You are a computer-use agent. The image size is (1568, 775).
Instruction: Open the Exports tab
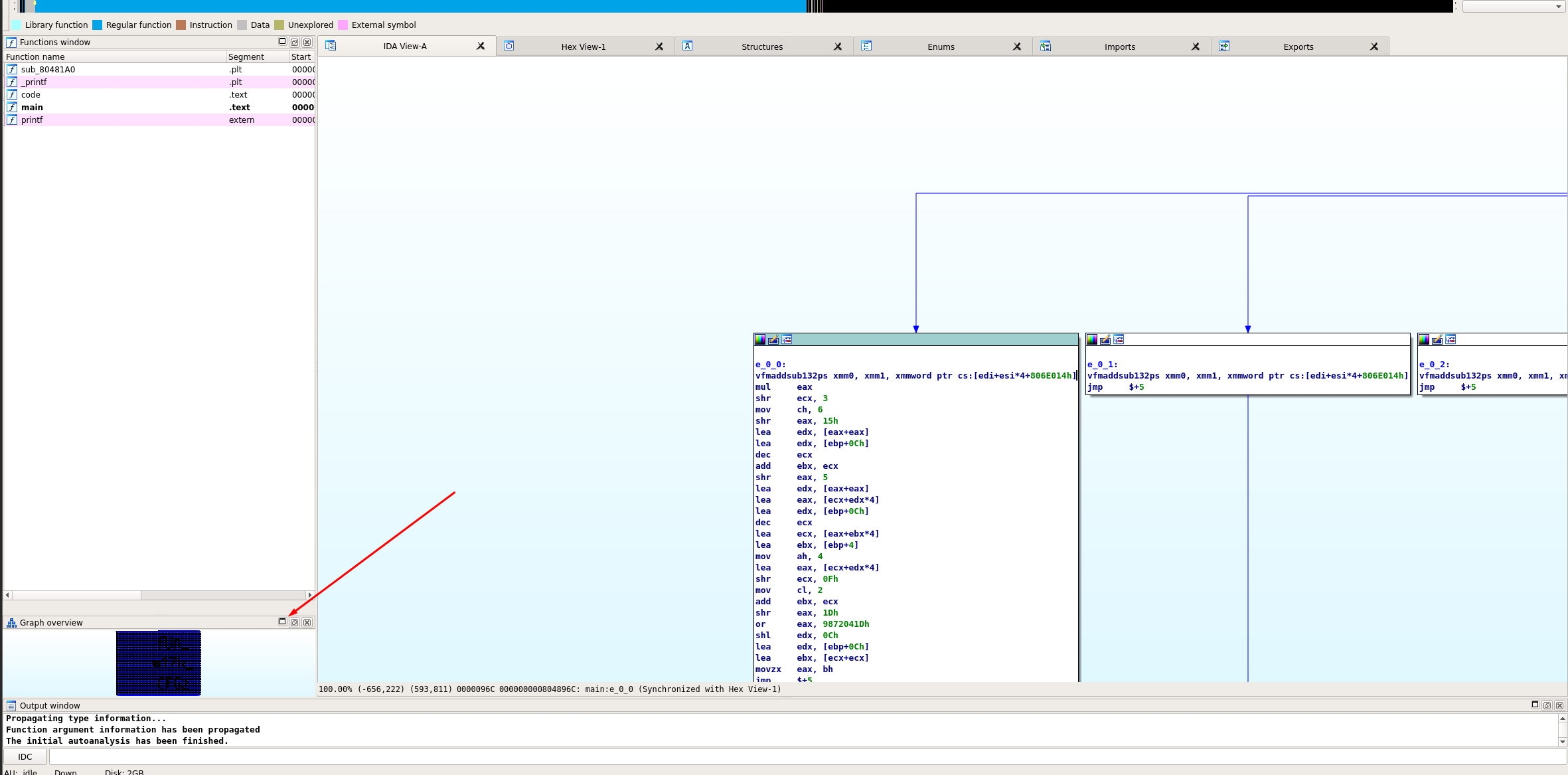pyautogui.click(x=1298, y=47)
